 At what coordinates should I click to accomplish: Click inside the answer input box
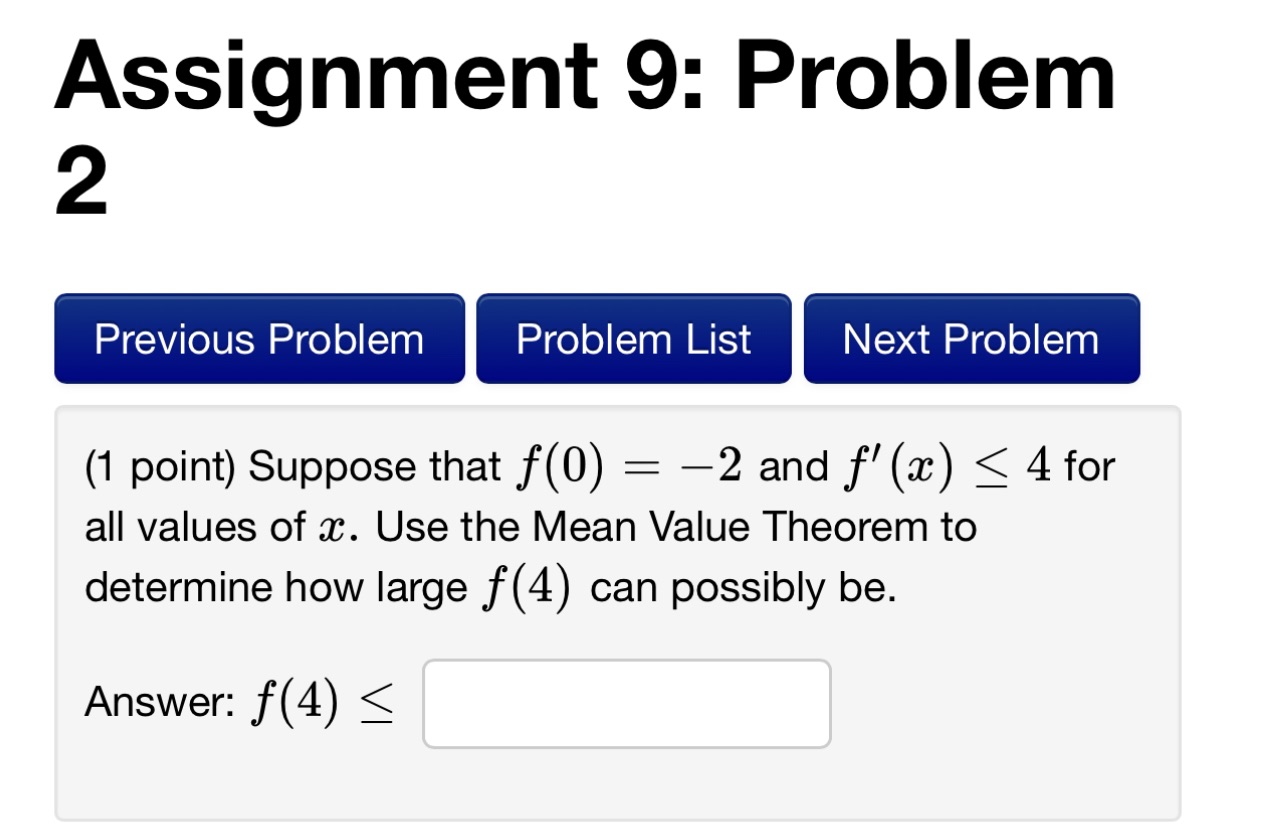pos(625,703)
